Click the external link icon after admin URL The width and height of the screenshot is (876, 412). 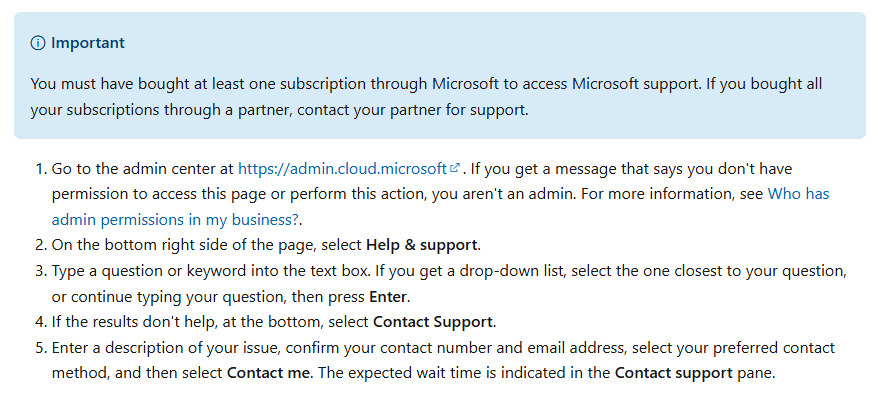pyautogui.click(x=456, y=168)
